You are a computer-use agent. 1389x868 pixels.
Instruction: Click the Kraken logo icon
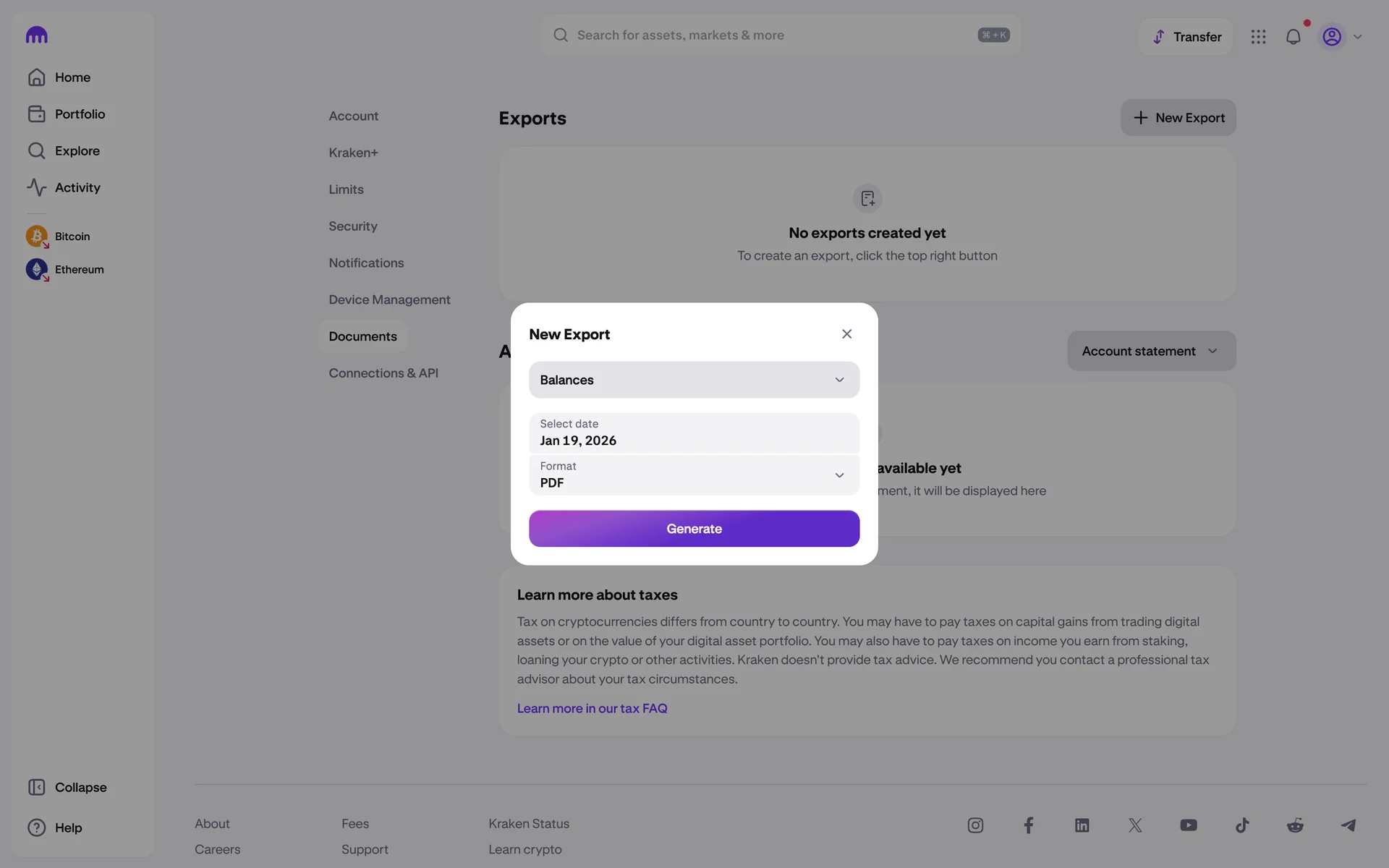[36, 35]
